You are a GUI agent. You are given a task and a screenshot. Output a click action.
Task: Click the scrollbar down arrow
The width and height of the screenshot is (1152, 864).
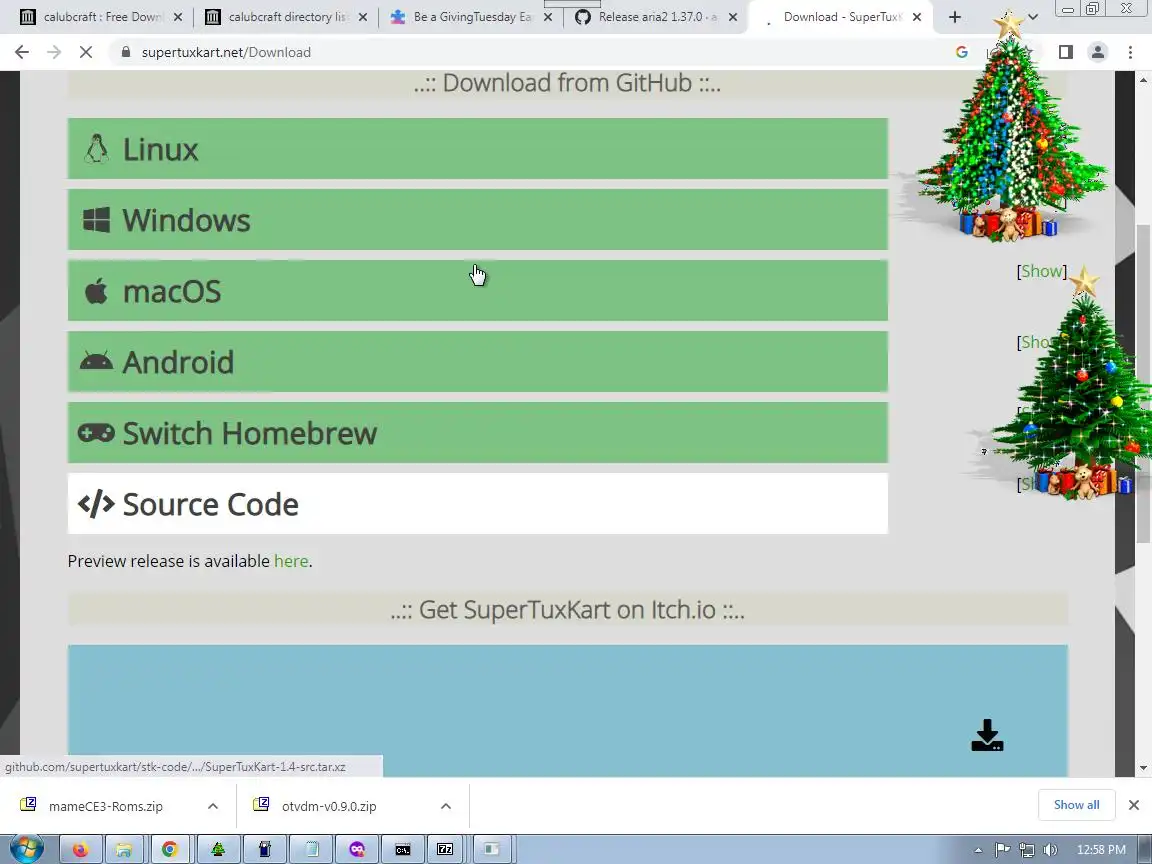tap(1143, 768)
